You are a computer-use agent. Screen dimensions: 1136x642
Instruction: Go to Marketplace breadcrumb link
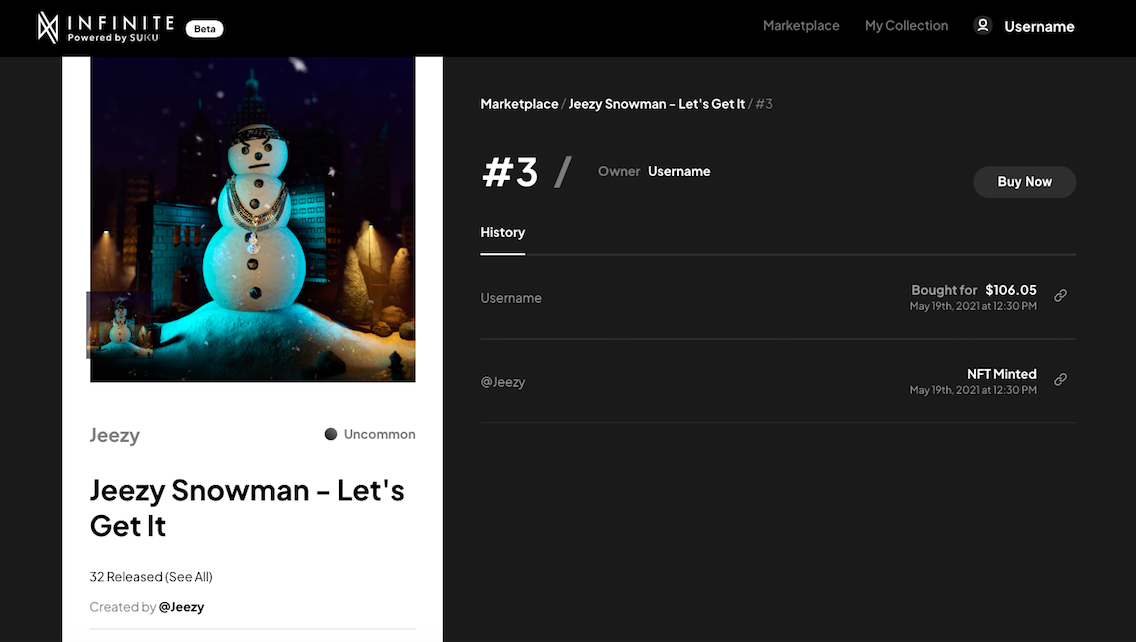(x=519, y=104)
